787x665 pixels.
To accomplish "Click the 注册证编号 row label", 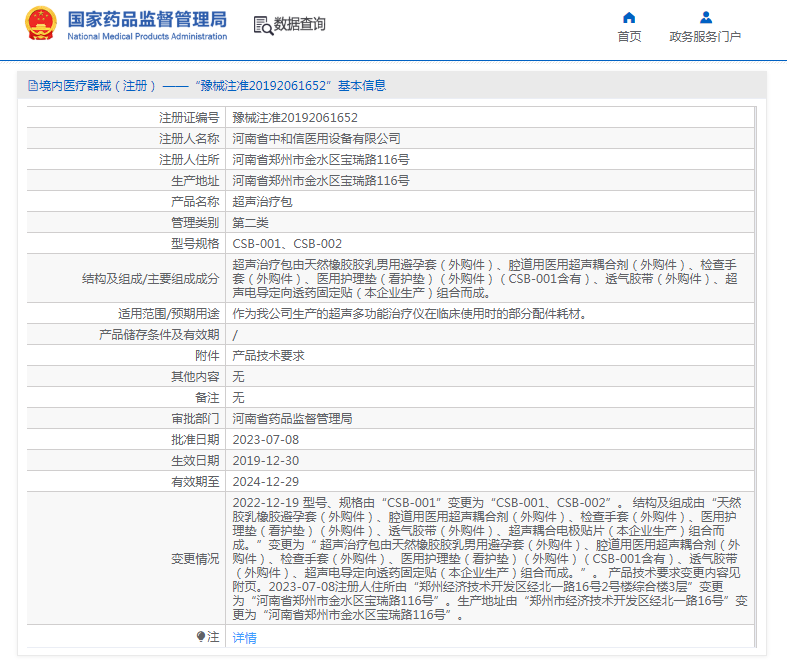I will 189,117.
